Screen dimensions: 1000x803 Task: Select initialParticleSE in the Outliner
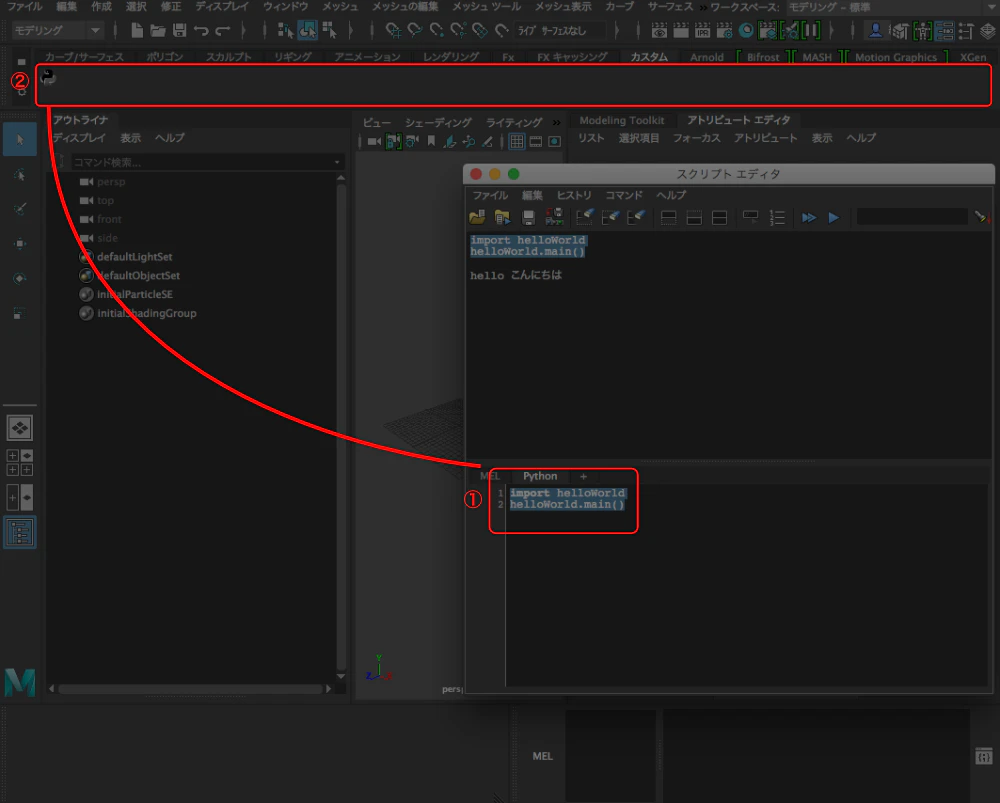[x=135, y=295]
